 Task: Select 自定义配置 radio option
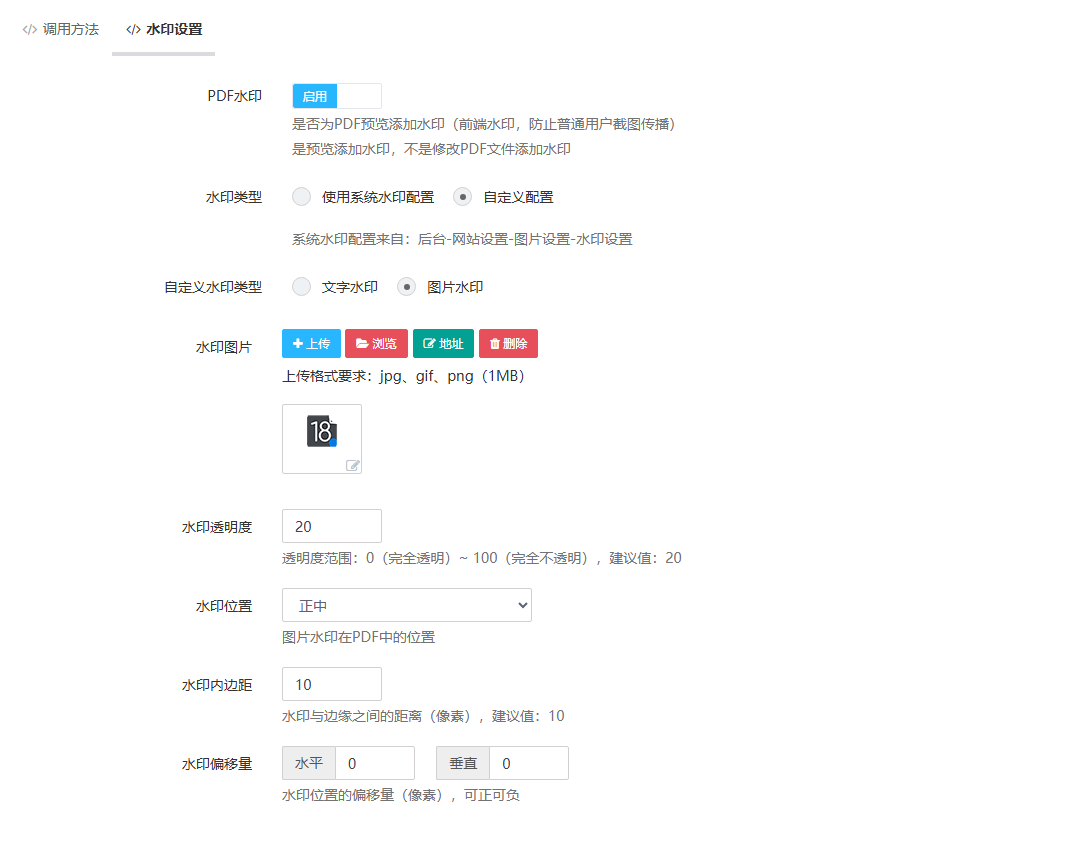coord(463,197)
